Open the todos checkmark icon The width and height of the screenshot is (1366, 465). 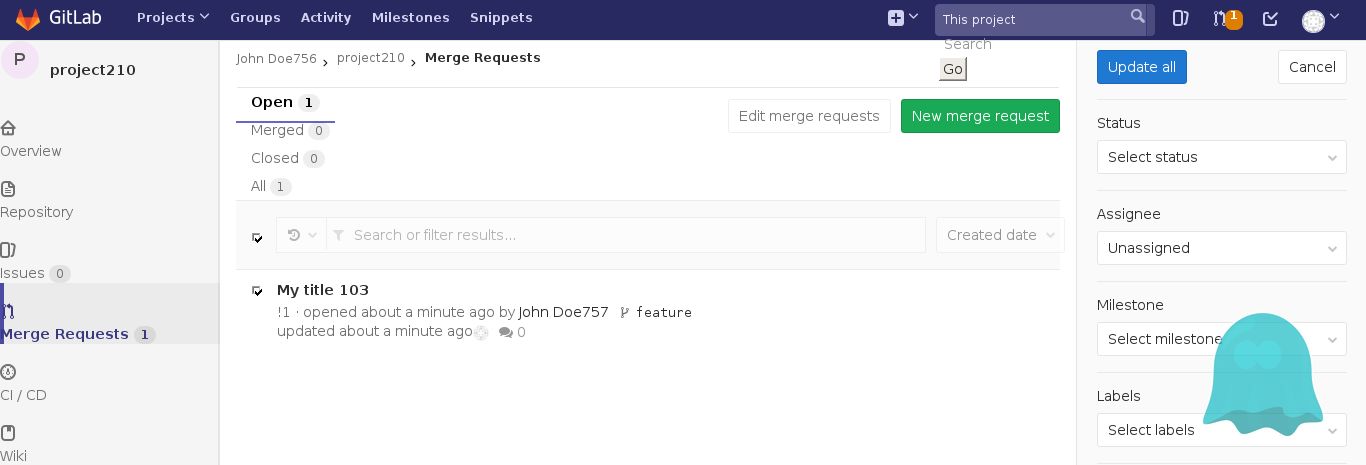[1270, 18]
